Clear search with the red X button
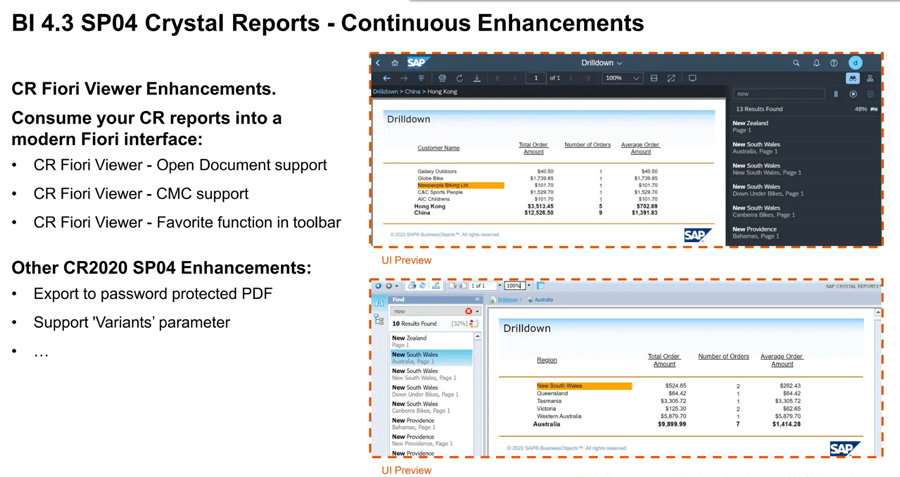Screen dimensions: 900x477 pos(468,311)
